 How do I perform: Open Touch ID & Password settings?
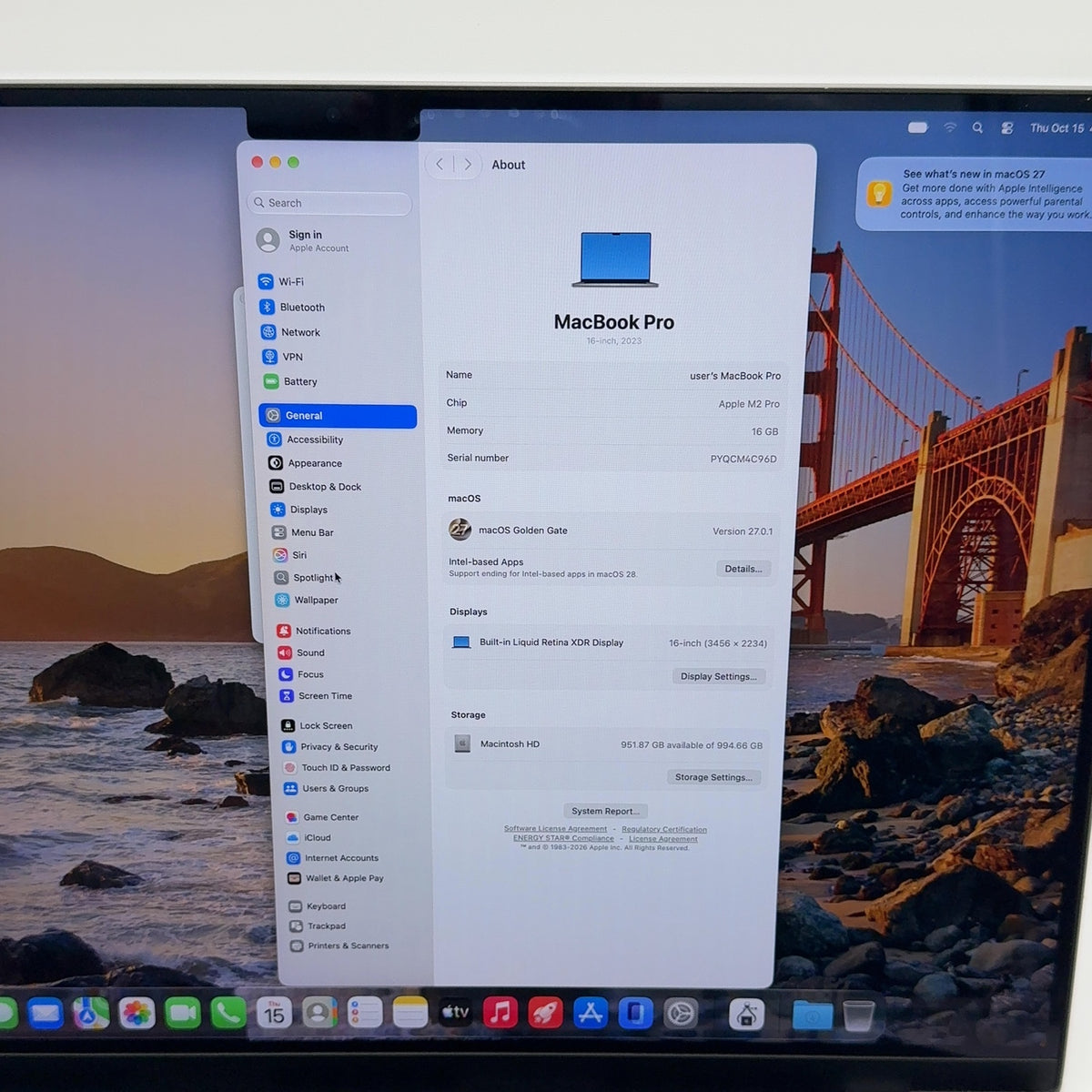[347, 767]
